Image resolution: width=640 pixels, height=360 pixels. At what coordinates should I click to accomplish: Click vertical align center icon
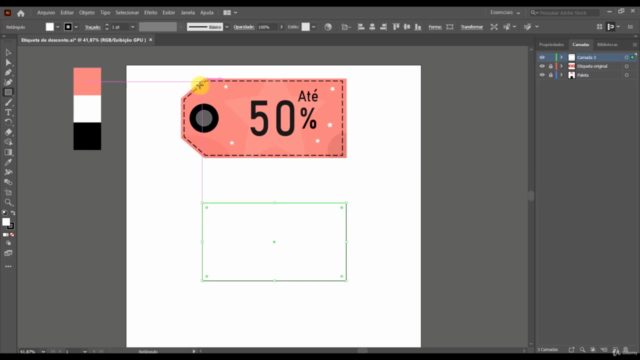click(x=407, y=27)
